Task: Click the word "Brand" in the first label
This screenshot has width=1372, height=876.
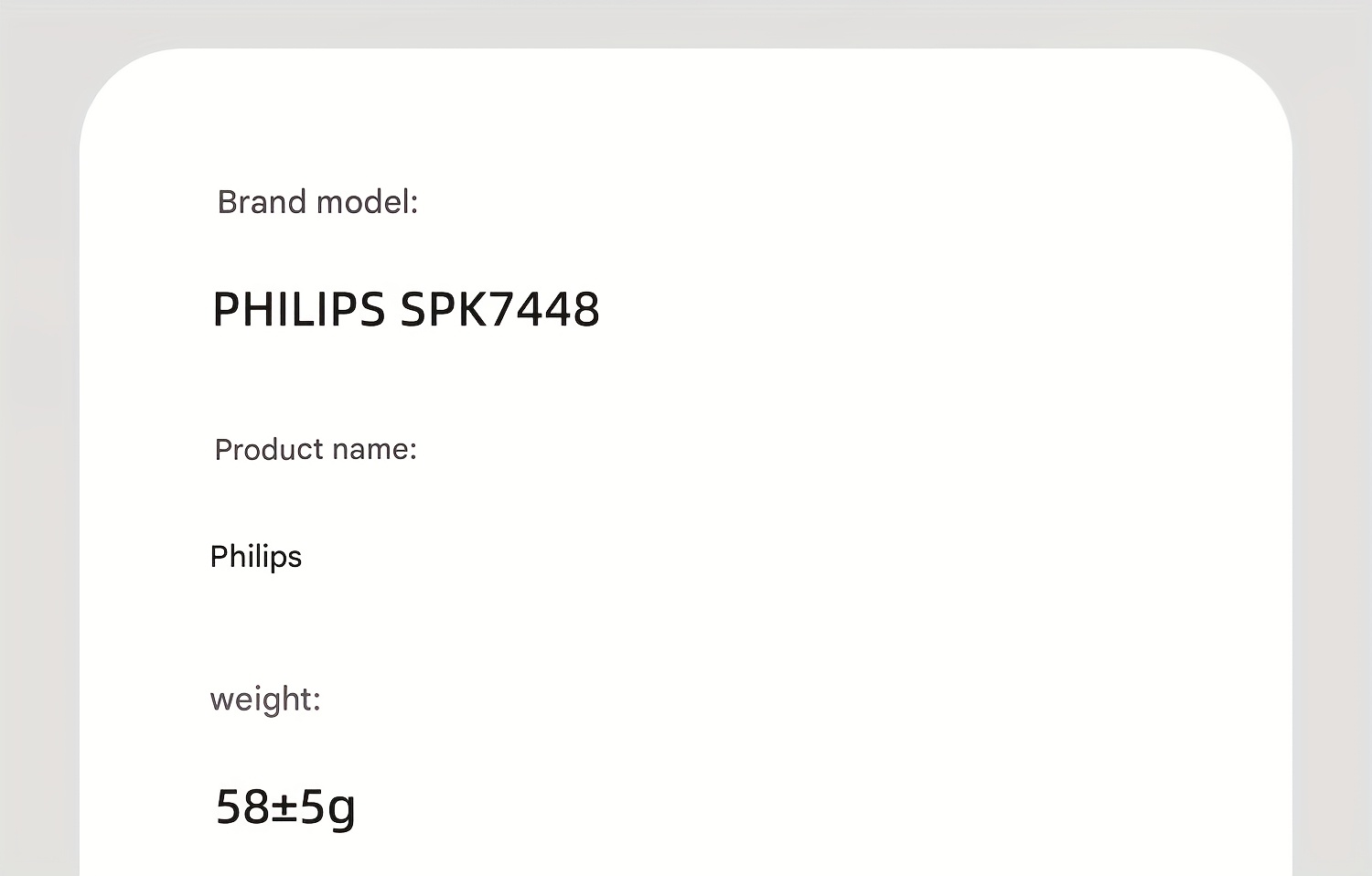Action: coord(262,202)
